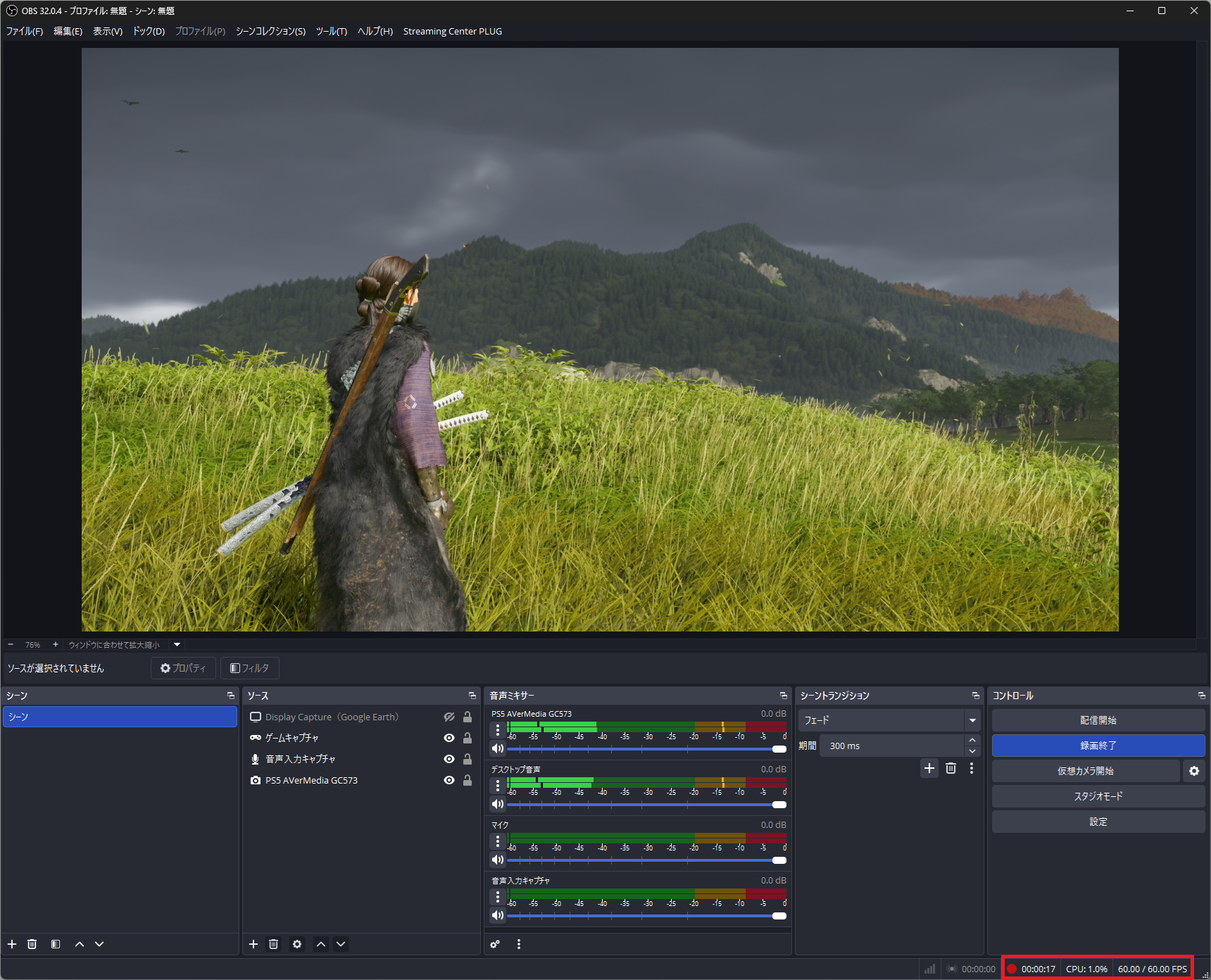1211x980 pixels.
Task: Show the hidden Display Capture source
Action: [448, 717]
